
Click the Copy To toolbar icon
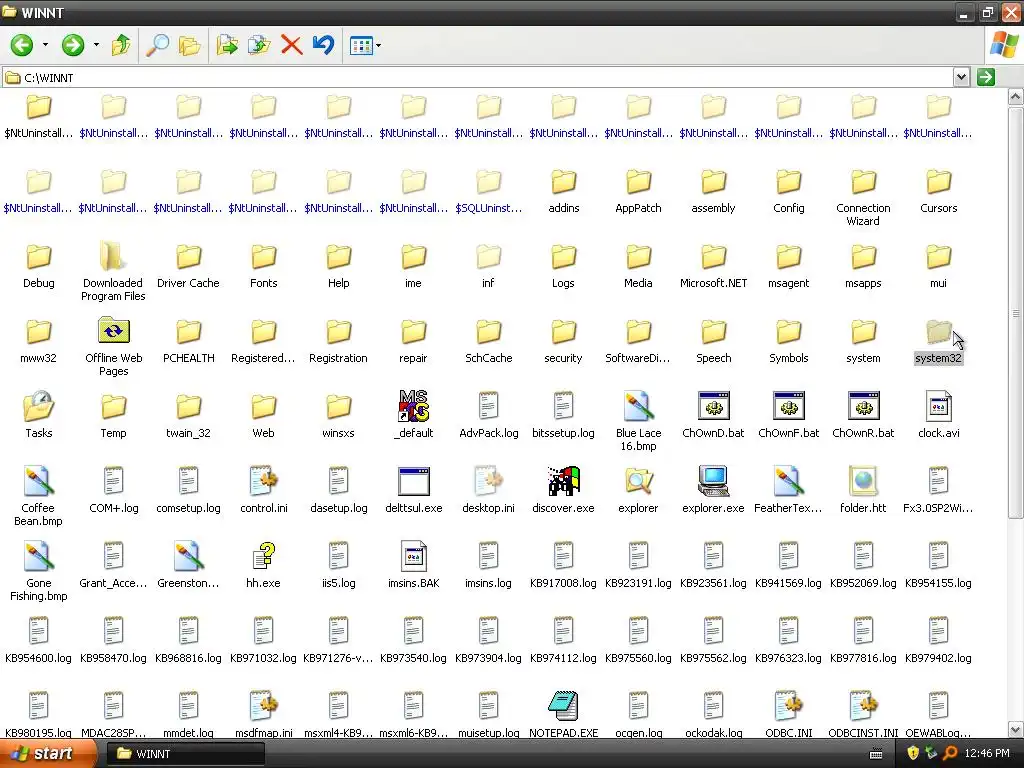click(259, 45)
